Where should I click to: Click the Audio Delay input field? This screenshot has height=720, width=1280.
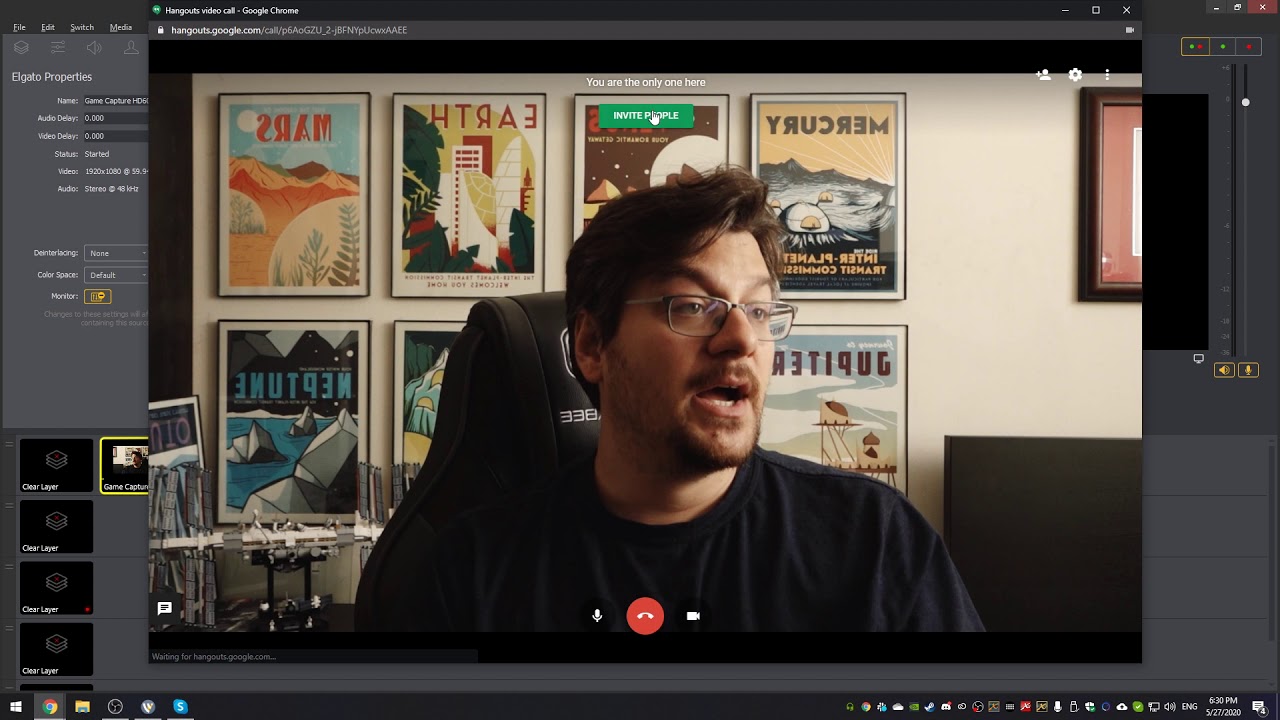116,118
